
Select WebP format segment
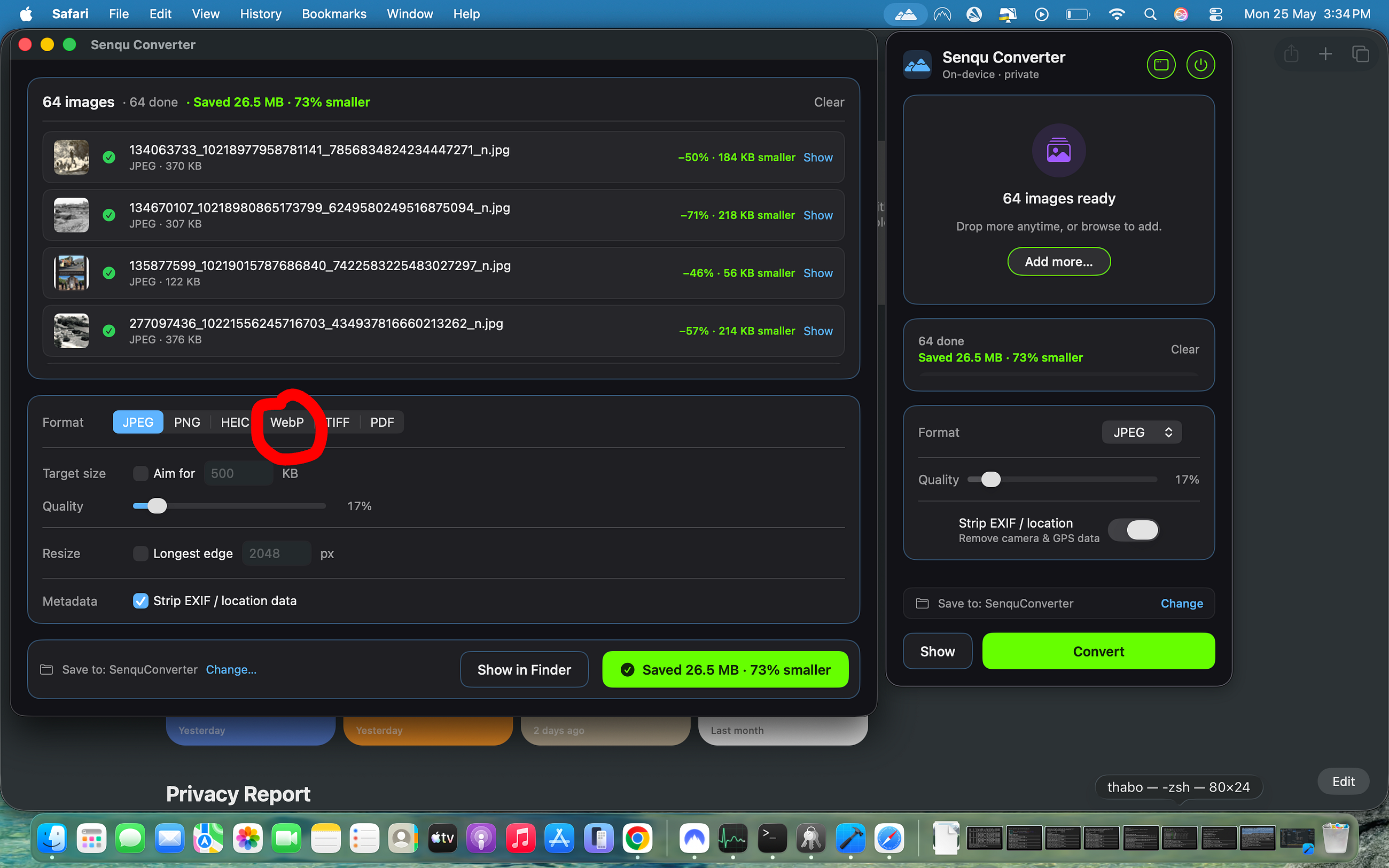click(287, 423)
